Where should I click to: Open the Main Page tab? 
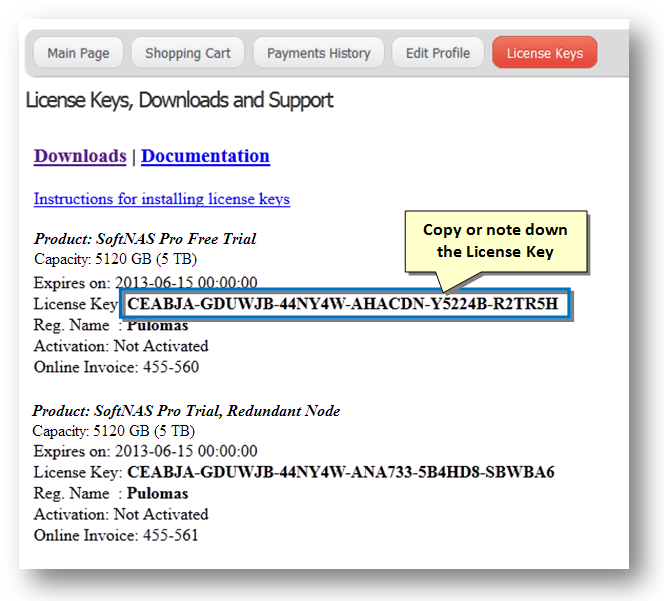78,53
